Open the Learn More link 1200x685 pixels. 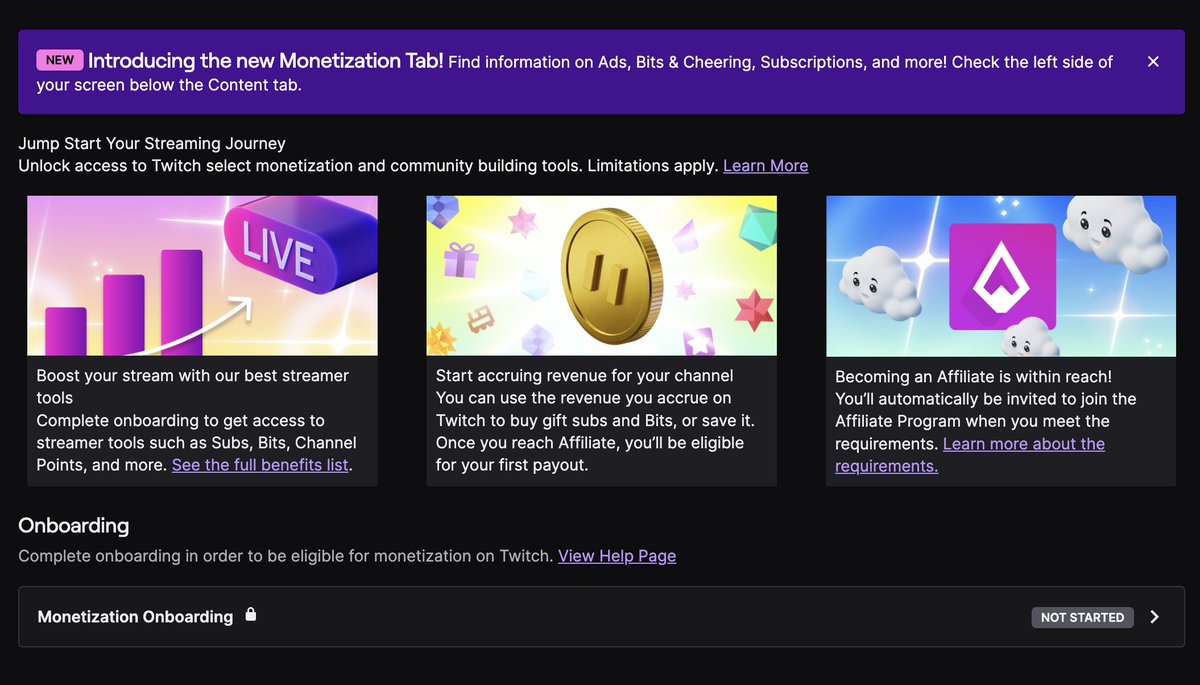click(x=766, y=166)
